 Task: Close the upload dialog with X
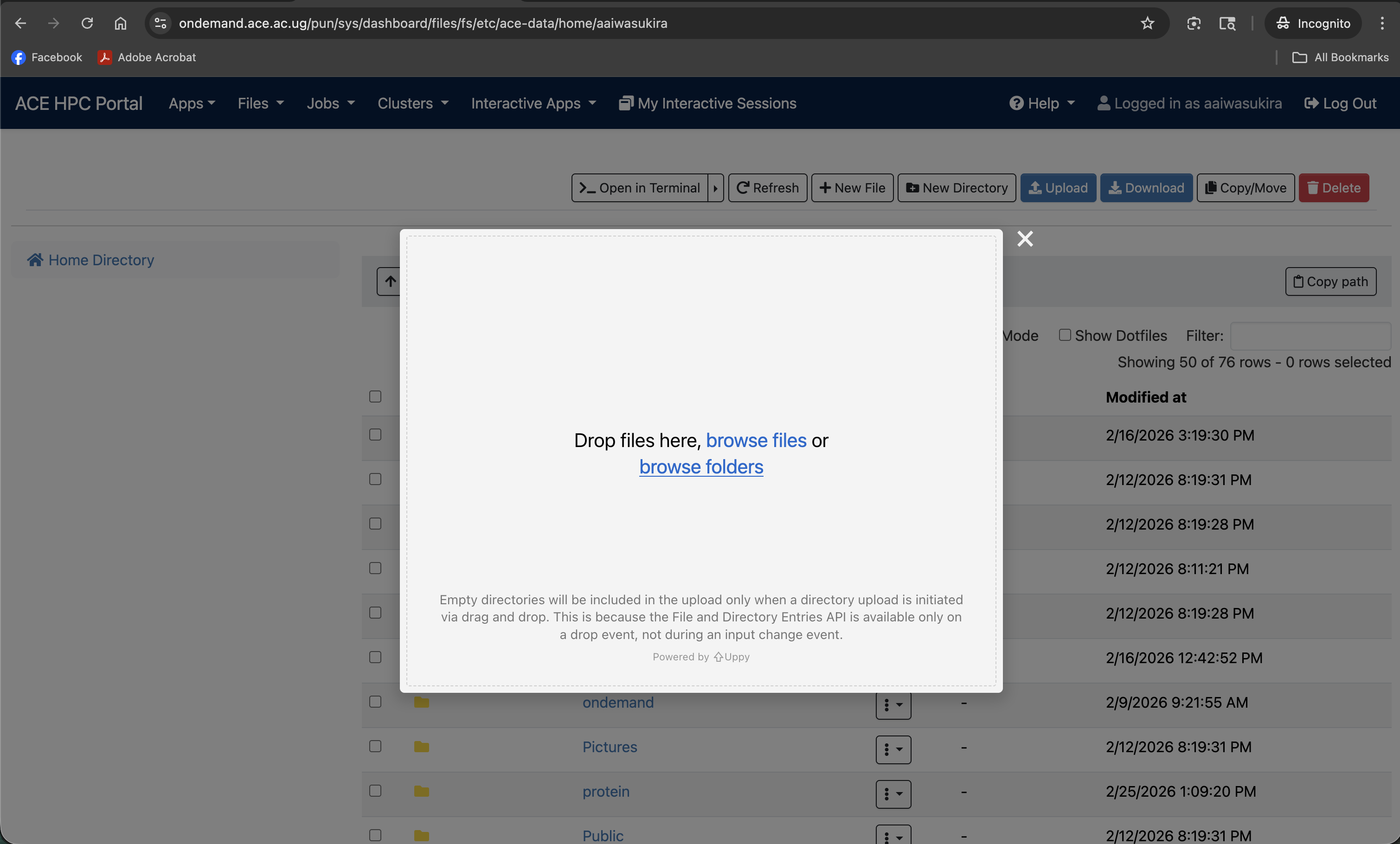[1024, 238]
